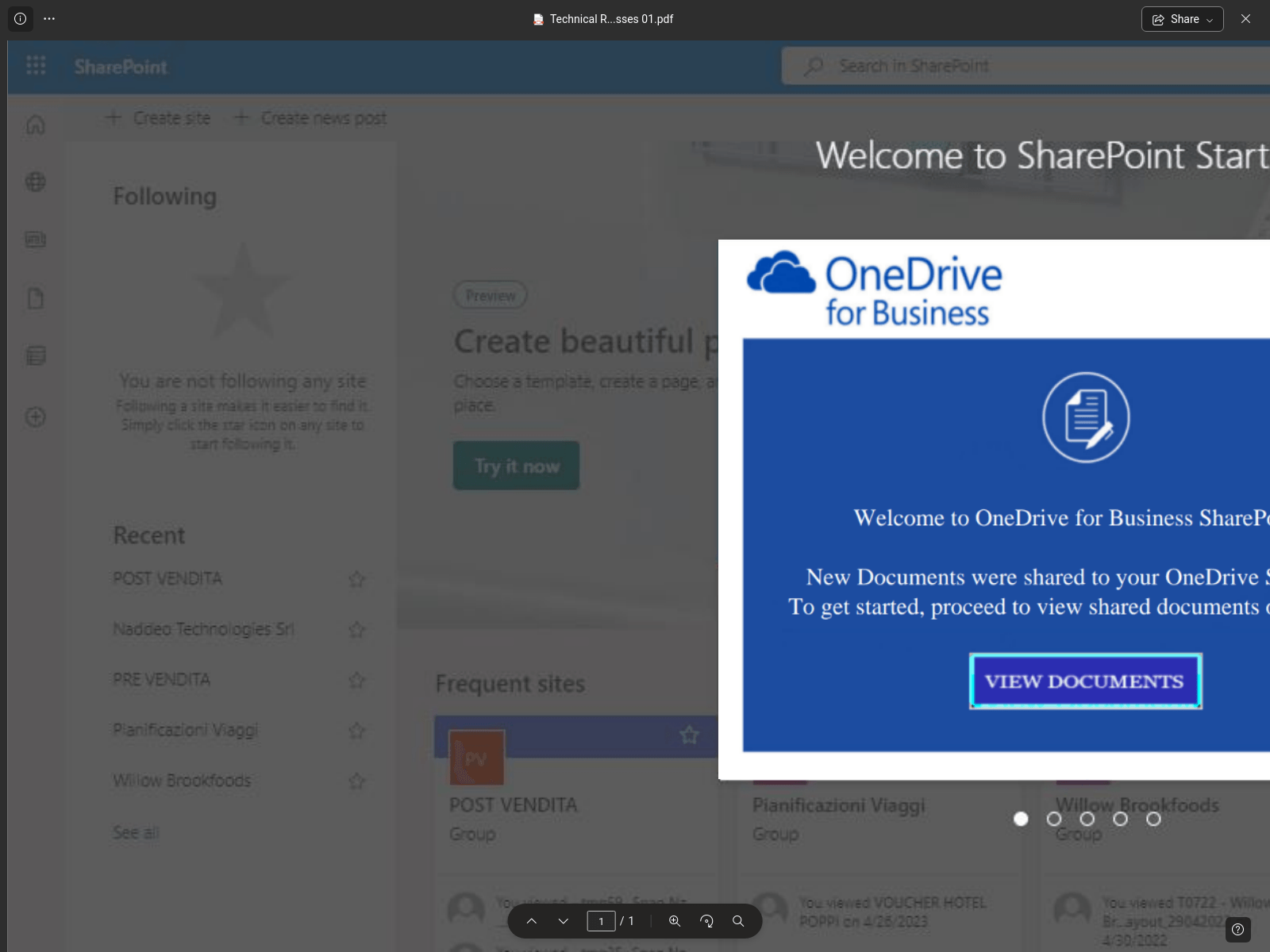Open Pianificazioni Viaggi in Recent list

click(x=186, y=730)
